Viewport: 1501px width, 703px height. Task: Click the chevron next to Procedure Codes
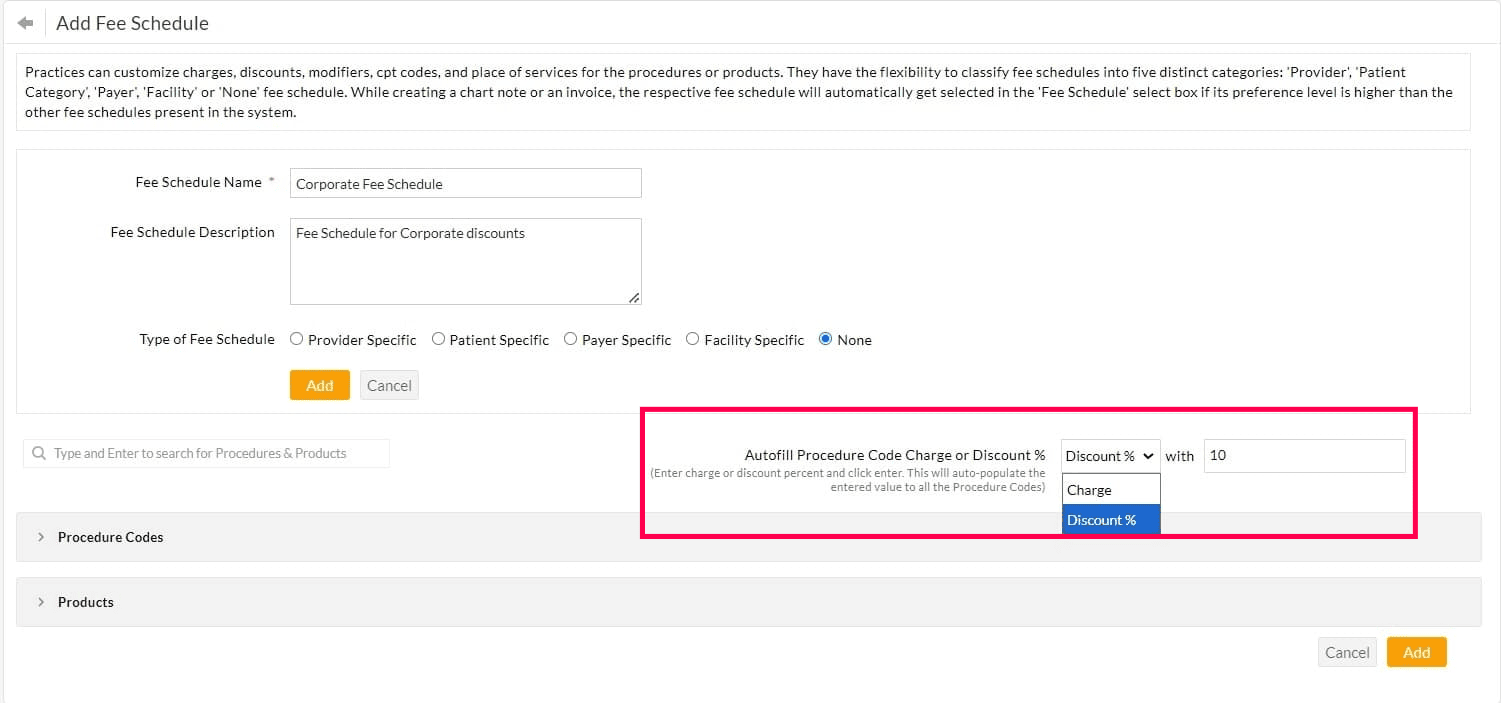coord(40,536)
